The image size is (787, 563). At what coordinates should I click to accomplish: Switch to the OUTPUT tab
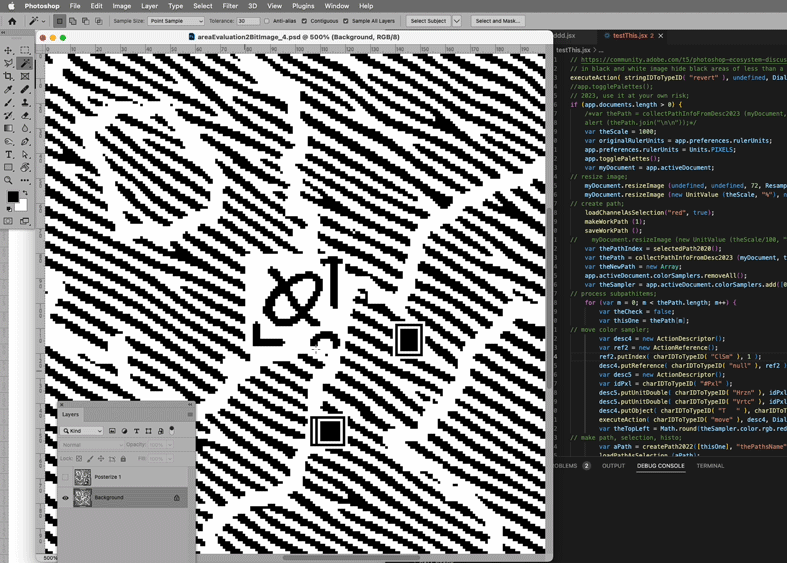click(x=613, y=466)
